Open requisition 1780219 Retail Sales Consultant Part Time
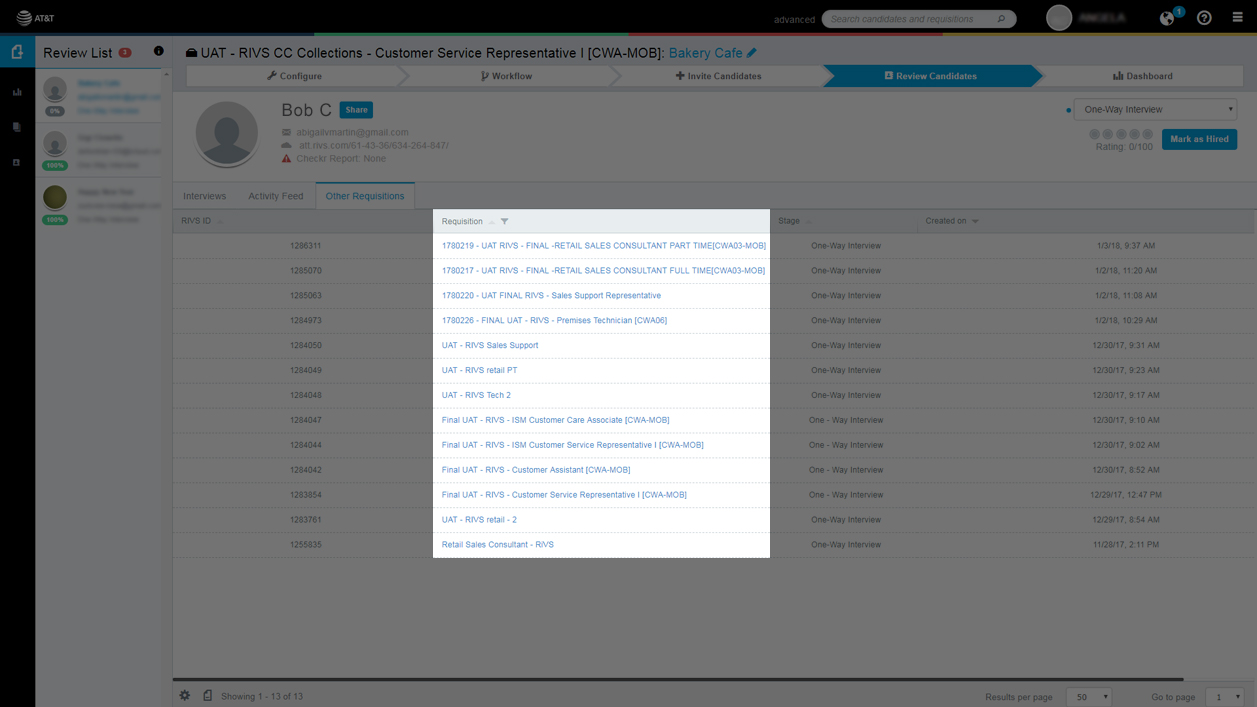The width and height of the screenshot is (1257, 707). 604,246
